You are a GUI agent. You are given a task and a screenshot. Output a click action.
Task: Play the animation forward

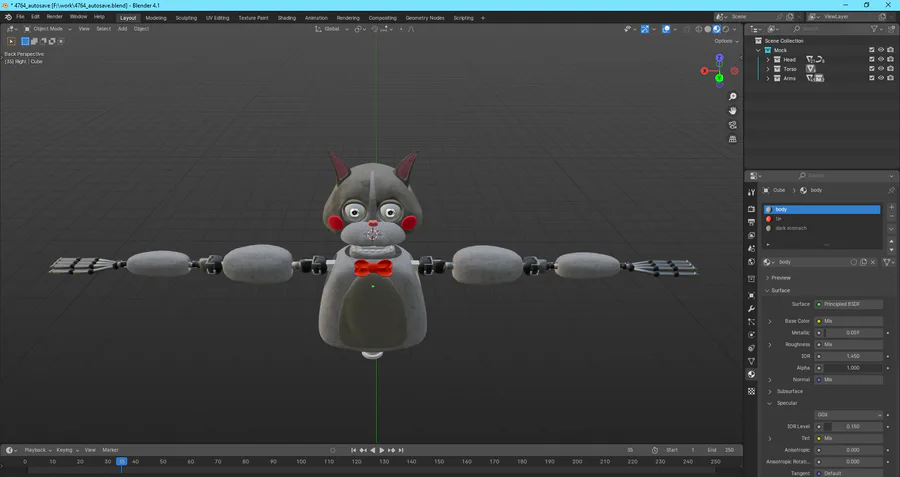[382, 450]
